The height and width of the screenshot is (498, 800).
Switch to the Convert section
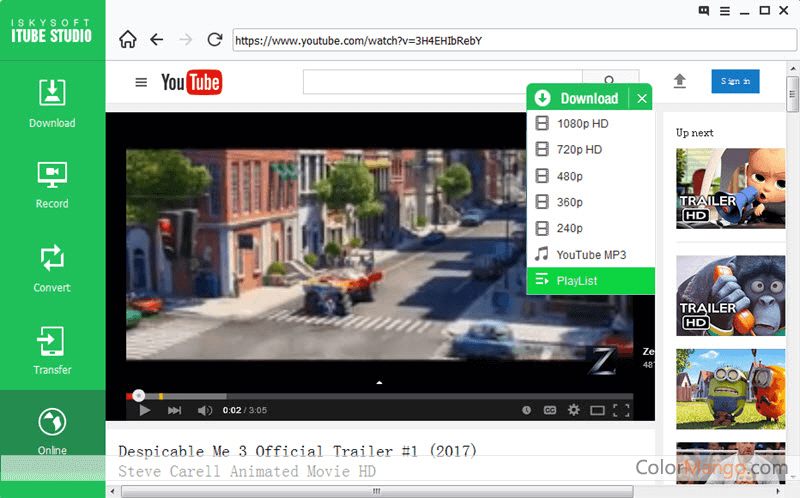pos(52,267)
